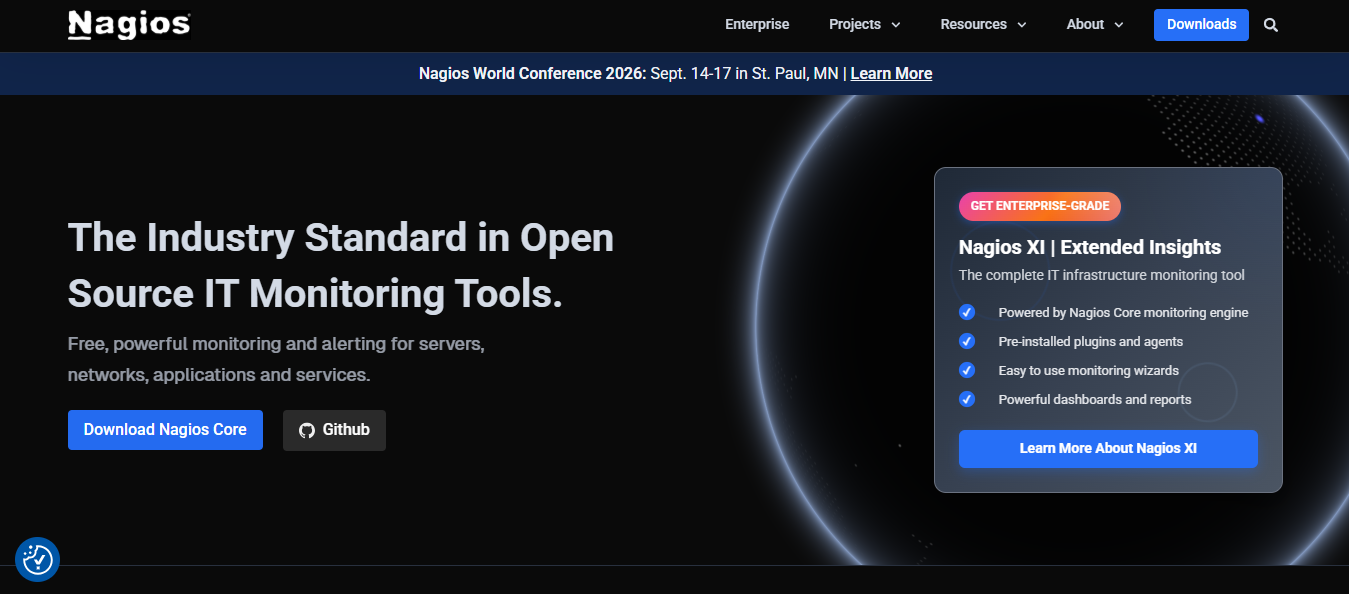Viewport: 1349px width, 594px height.
Task: Open the search magnifier icon
Action: (x=1270, y=25)
